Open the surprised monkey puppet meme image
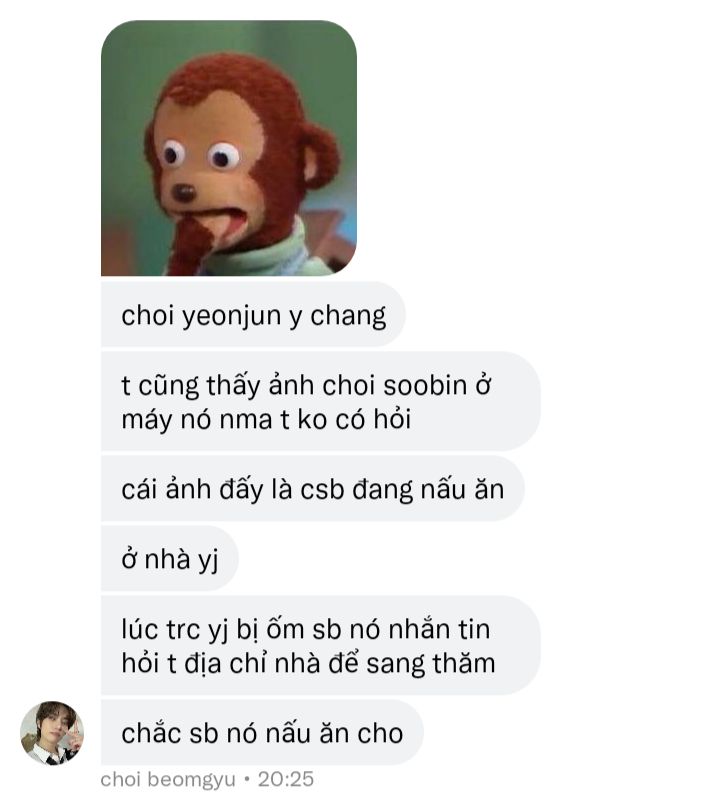This screenshot has width=720, height=802. click(x=229, y=148)
